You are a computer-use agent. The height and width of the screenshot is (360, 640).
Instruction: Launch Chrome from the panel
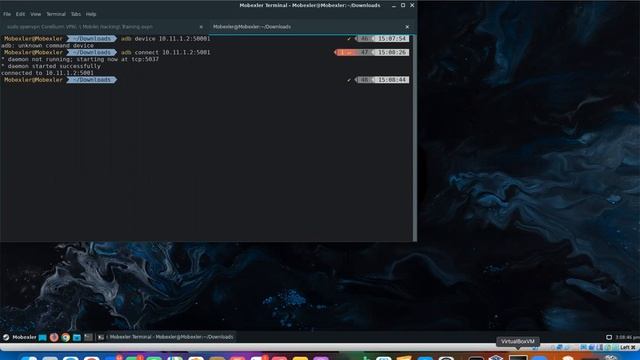65,337
